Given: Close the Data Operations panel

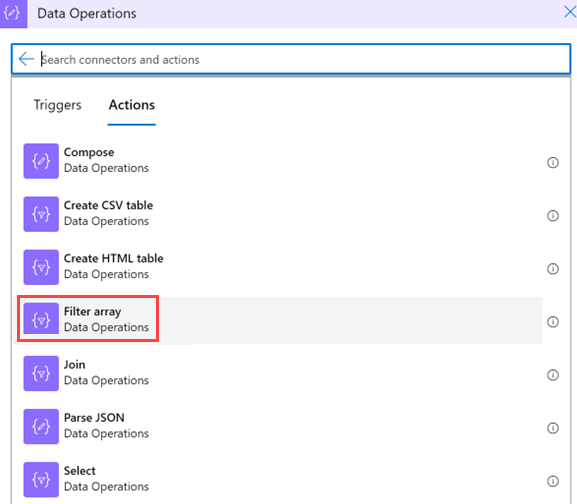Looking at the screenshot, I should (x=570, y=12).
